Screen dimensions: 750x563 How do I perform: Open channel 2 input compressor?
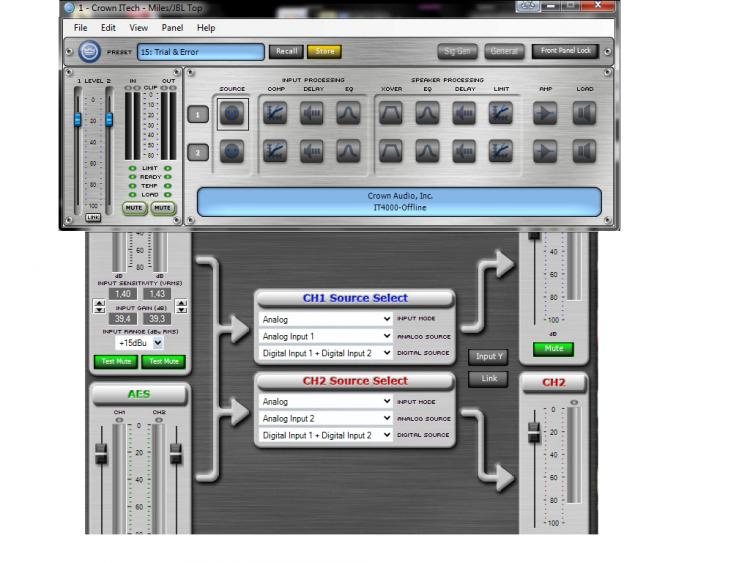point(275,152)
